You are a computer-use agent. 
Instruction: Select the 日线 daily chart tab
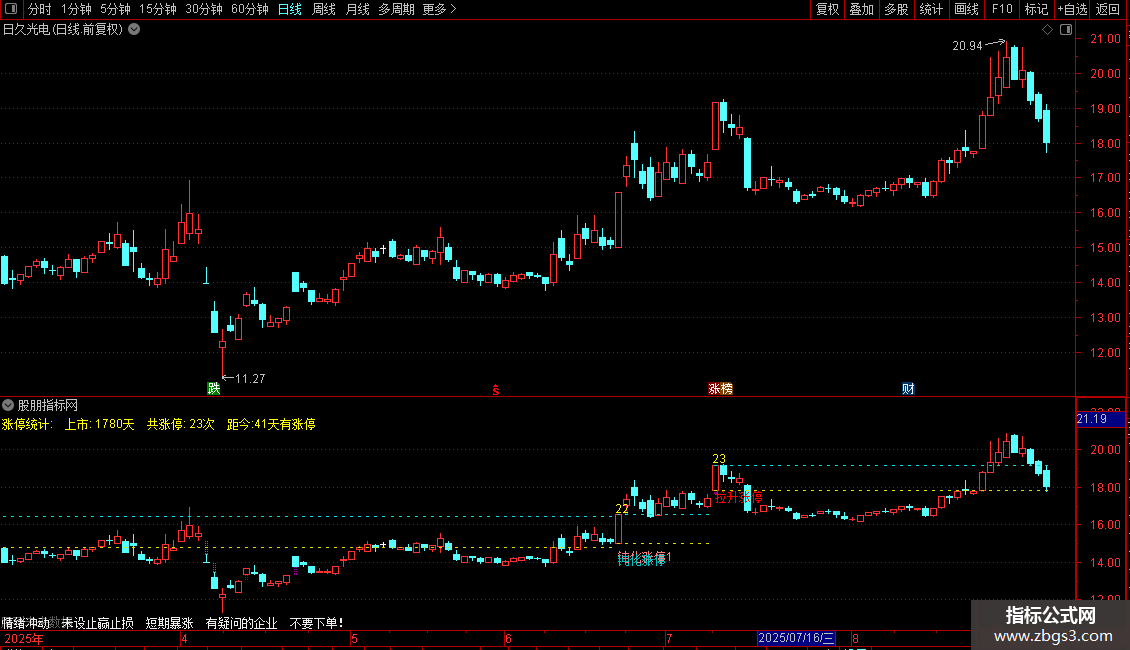point(290,9)
